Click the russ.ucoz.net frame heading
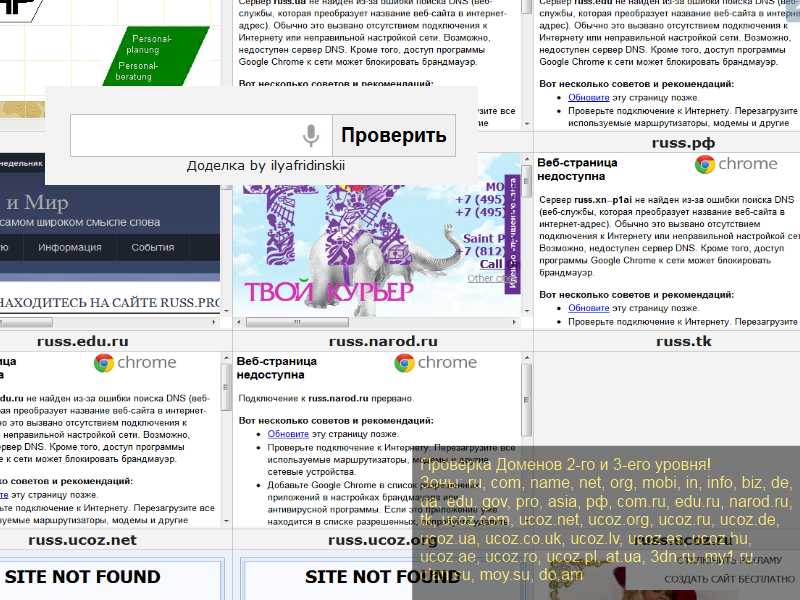The width and height of the screenshot is (800, 600). click(83, 540)
